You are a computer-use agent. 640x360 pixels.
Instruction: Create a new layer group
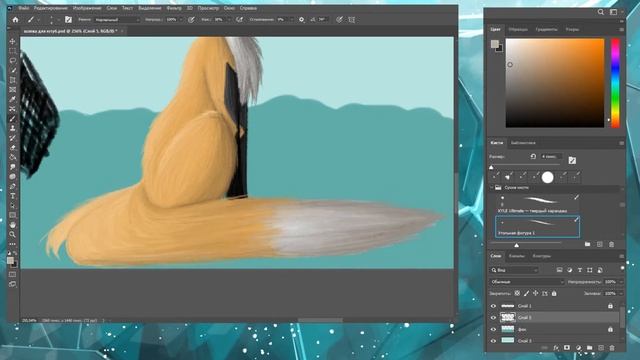589,348
